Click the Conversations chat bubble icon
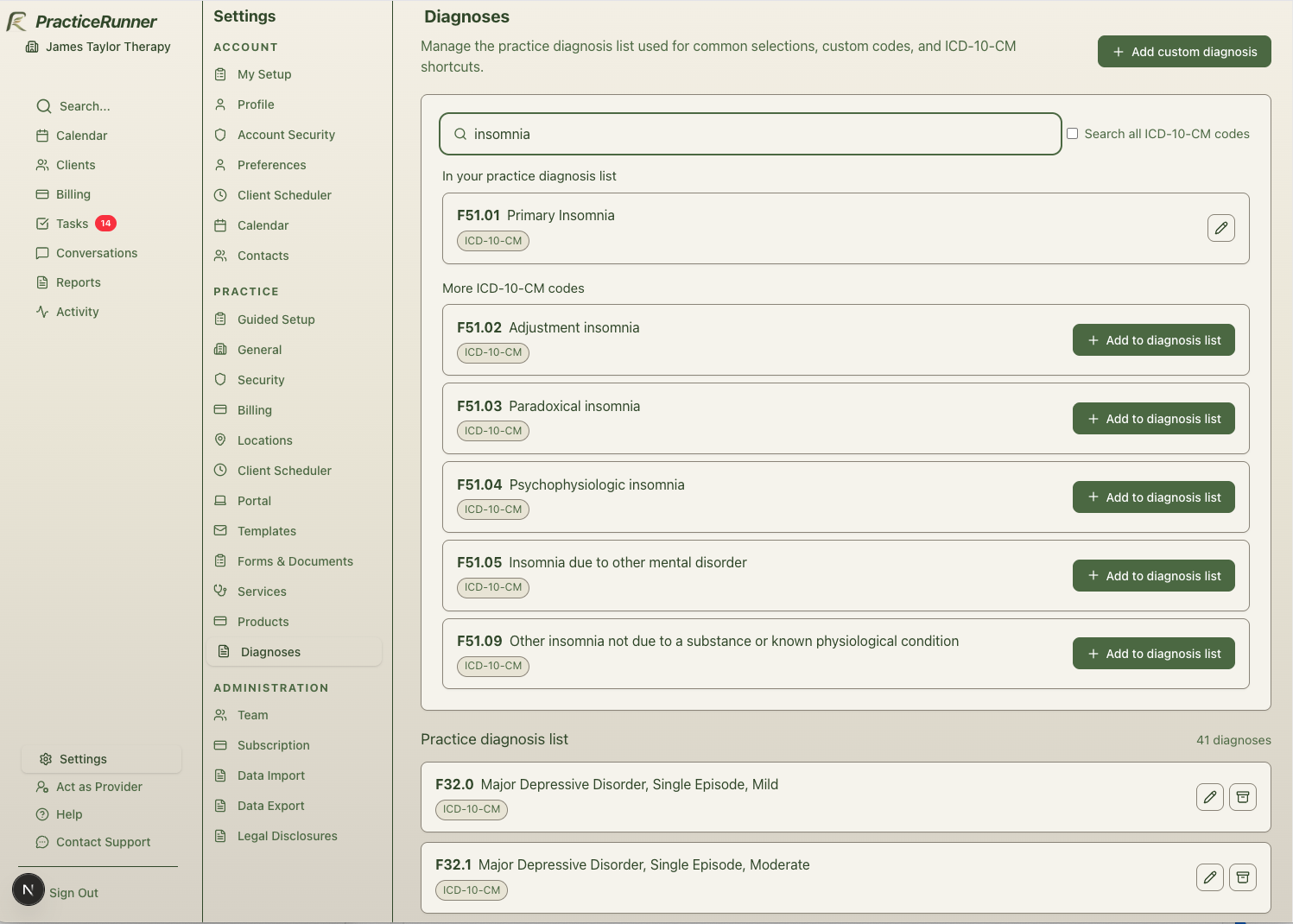This screenshot has width=1293, height=924. point(42,253)
